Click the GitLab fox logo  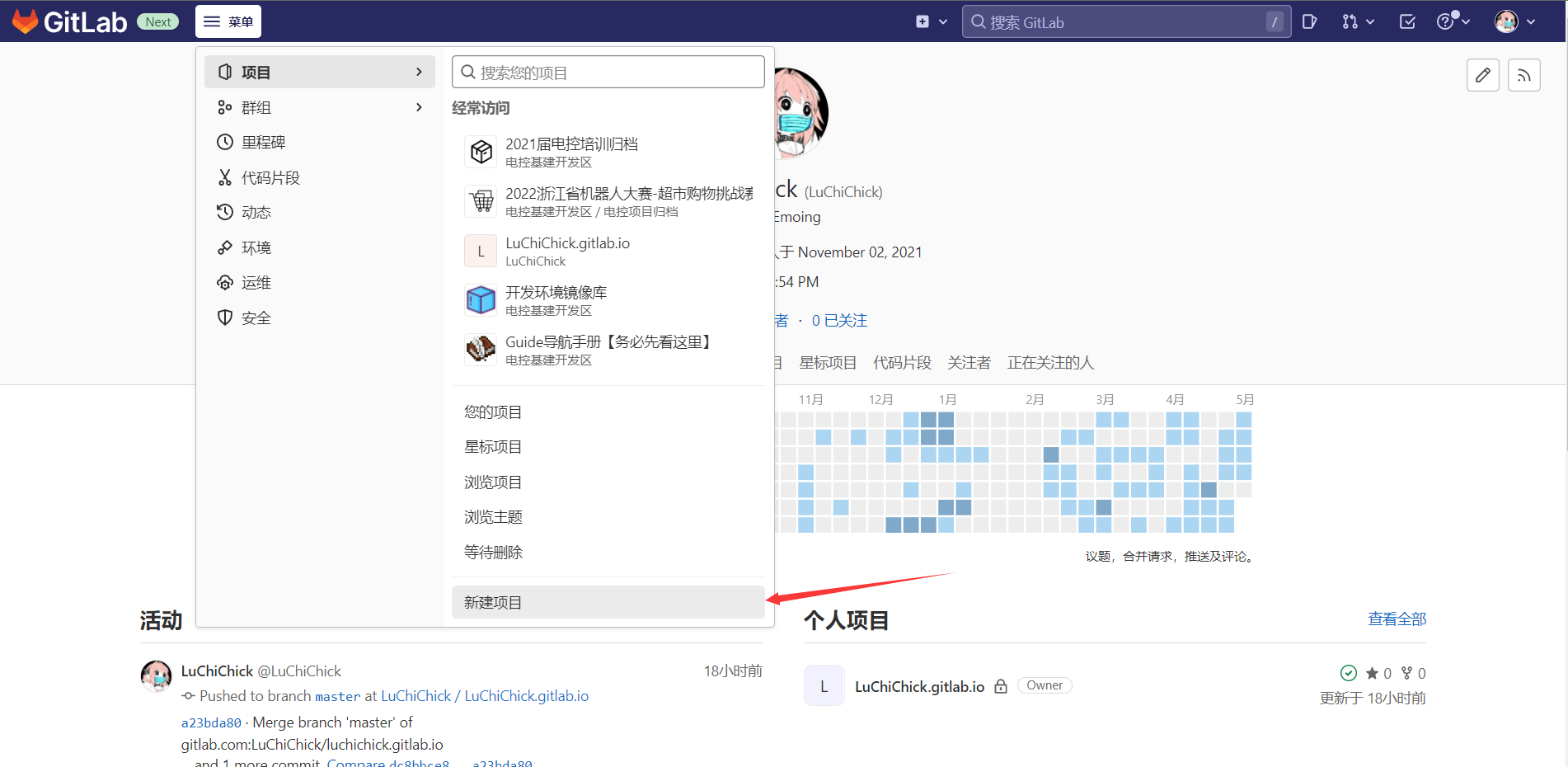tap(26, 21)
